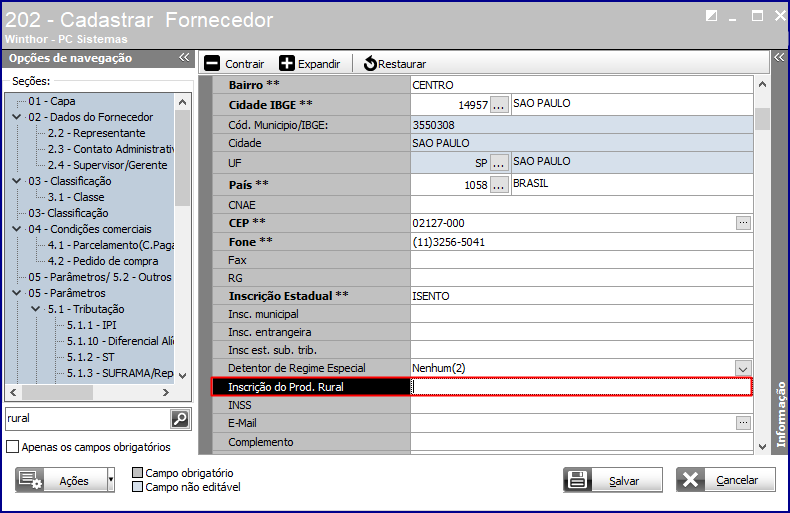Viewport: 790px width, 513px height.
Task: Click the empty CNAE field
Action: click(582, 205)
